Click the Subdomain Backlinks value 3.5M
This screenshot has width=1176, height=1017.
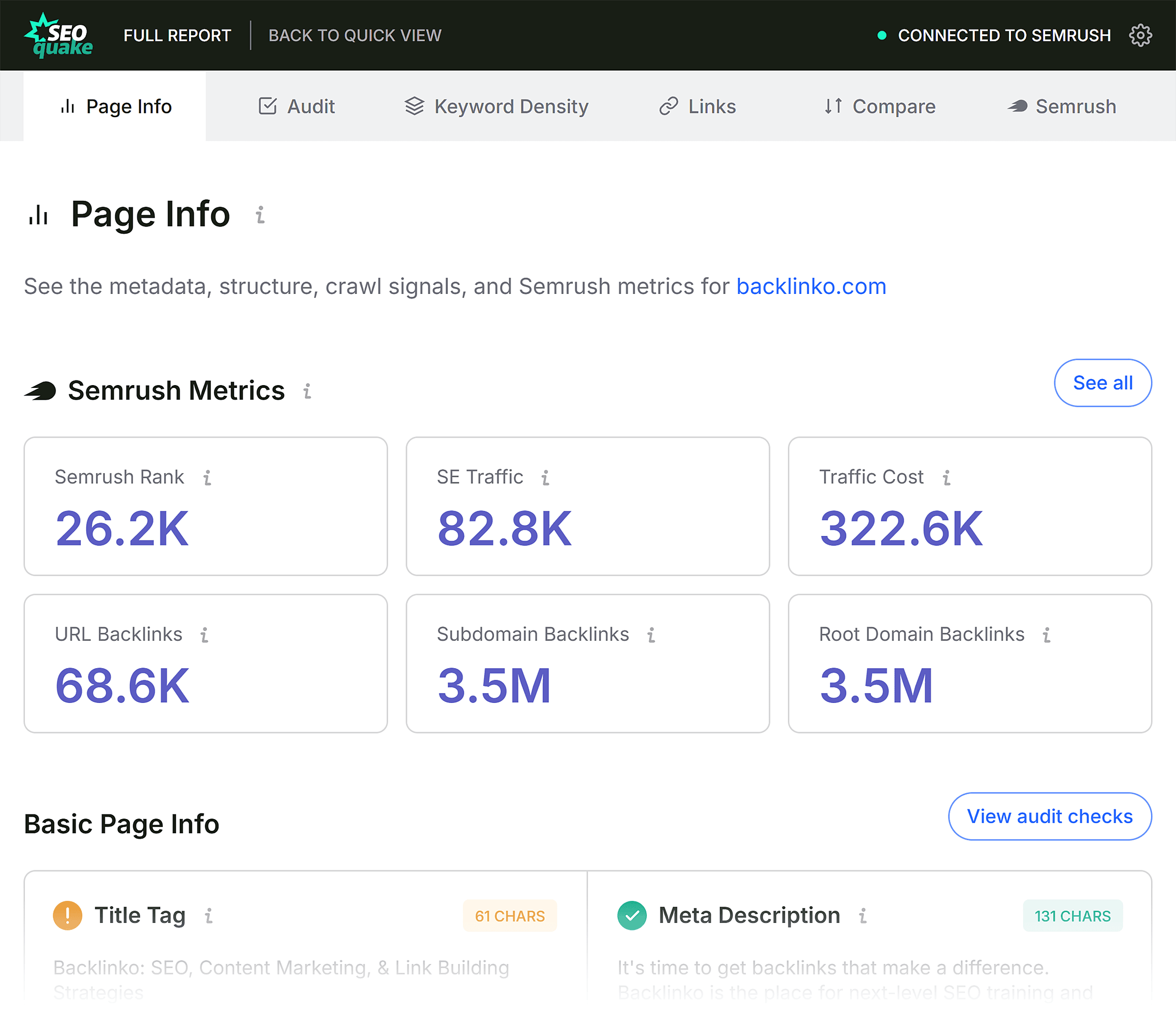tap(494, 686)
